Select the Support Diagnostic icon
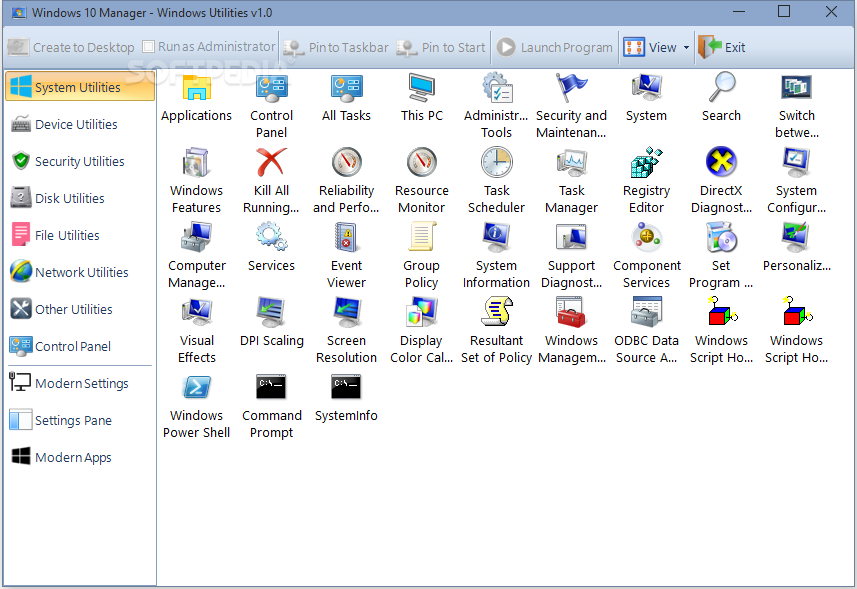This screenshot has height=589, width=857. (x=571, y=237)
